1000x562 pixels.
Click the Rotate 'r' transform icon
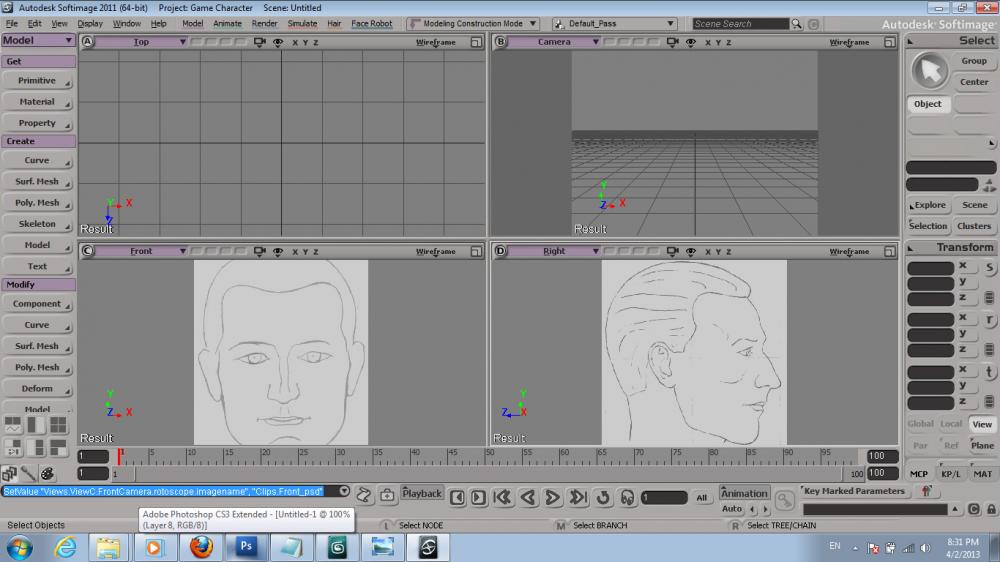click(989, 320)
